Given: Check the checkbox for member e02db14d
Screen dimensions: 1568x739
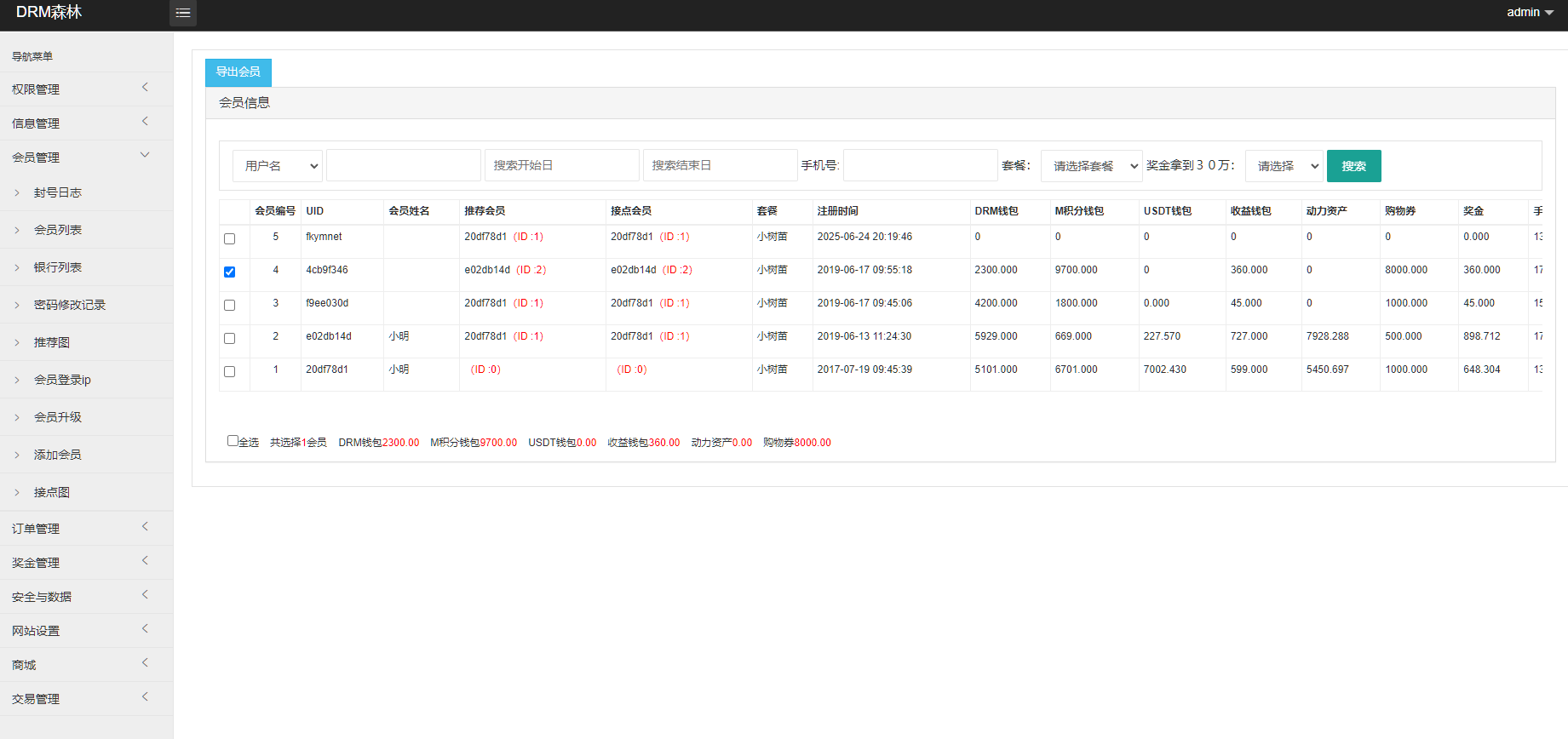Looking at the screenshot, I should pos(229,339).
